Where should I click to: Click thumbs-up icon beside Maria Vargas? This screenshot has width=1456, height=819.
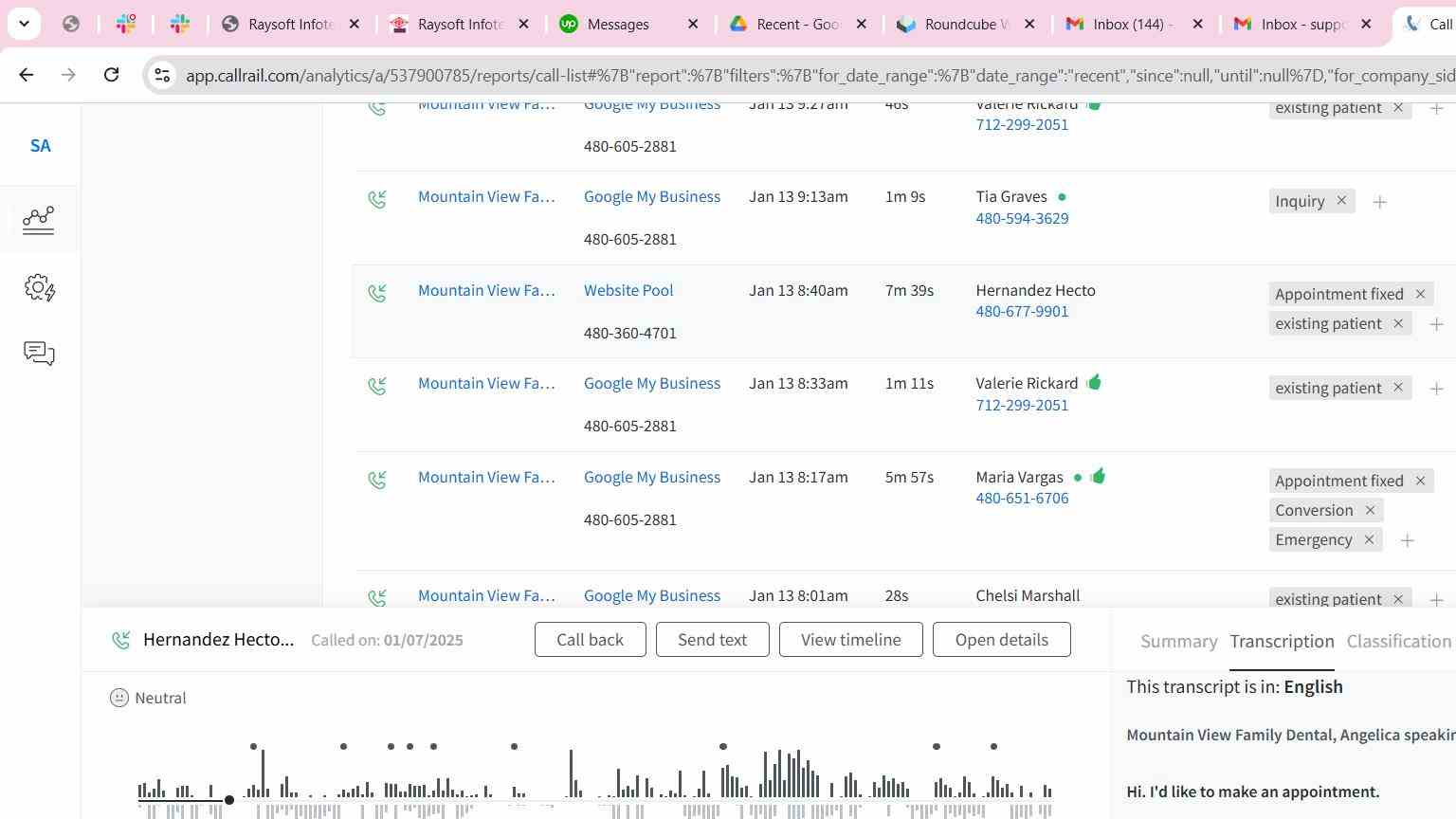pos(1098,476)
